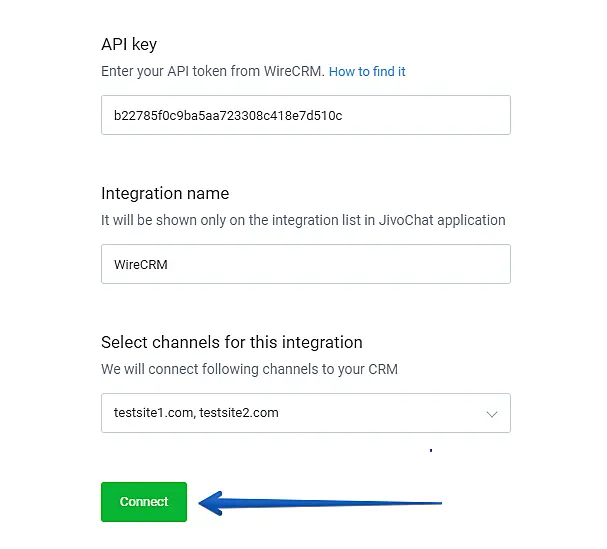
Task: Click the "API key" heading label
Action: [x=129, y=44]
